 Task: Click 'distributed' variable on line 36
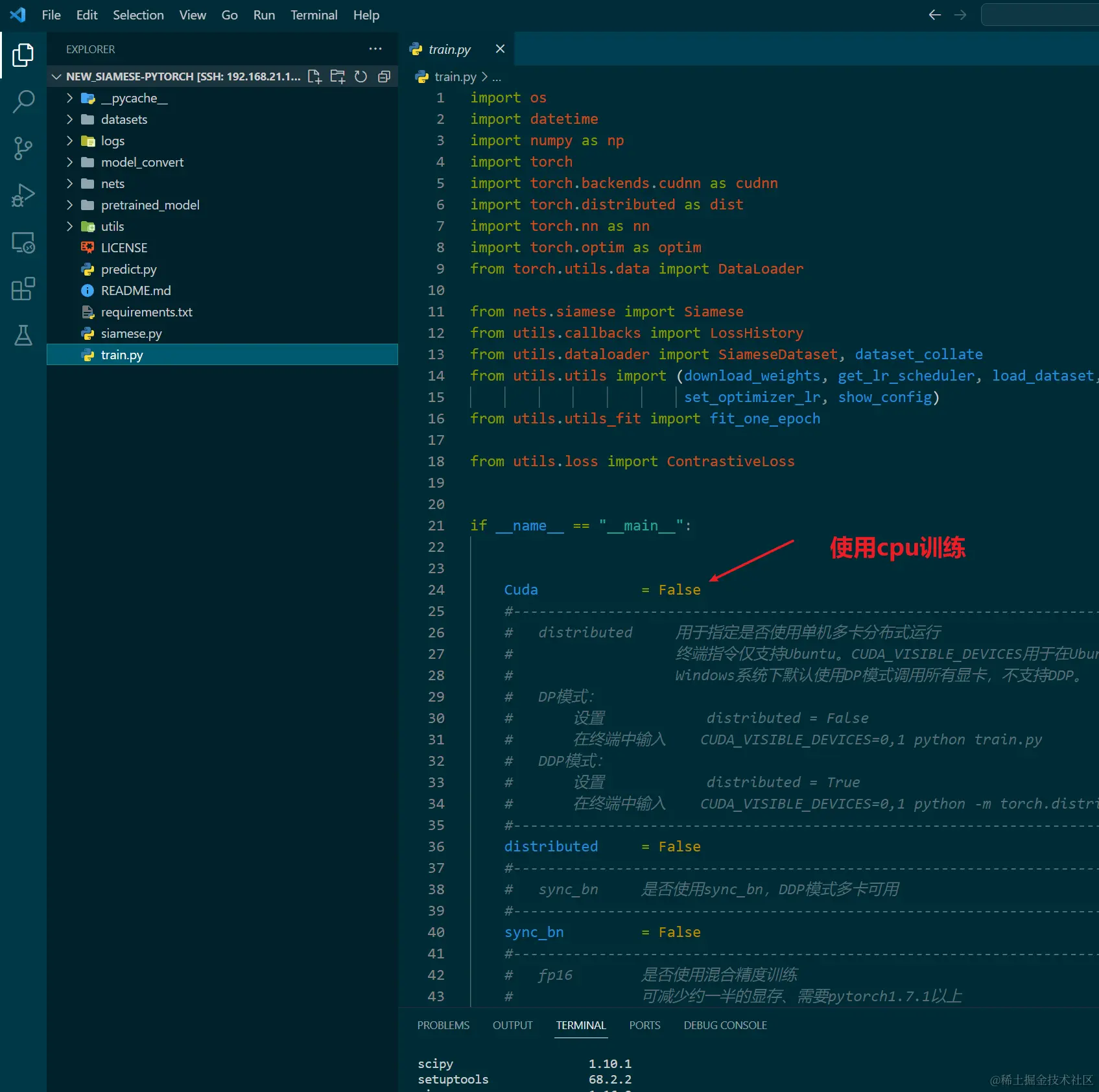(x=551, y=847)
